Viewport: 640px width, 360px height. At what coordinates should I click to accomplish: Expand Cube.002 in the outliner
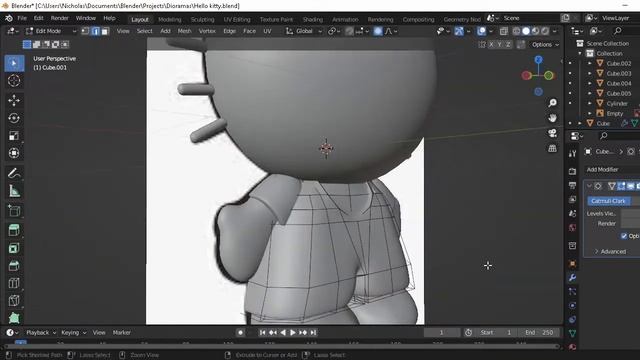(589, 63)
